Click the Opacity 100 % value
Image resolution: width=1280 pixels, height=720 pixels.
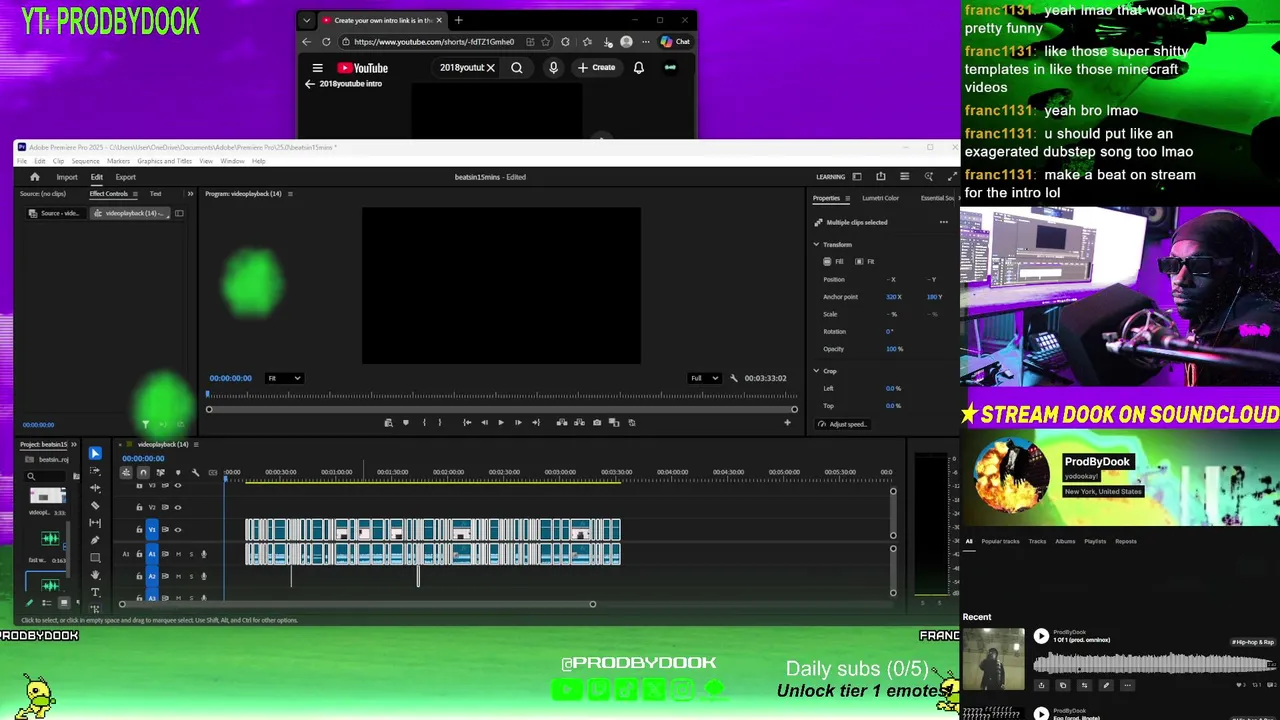894,349
